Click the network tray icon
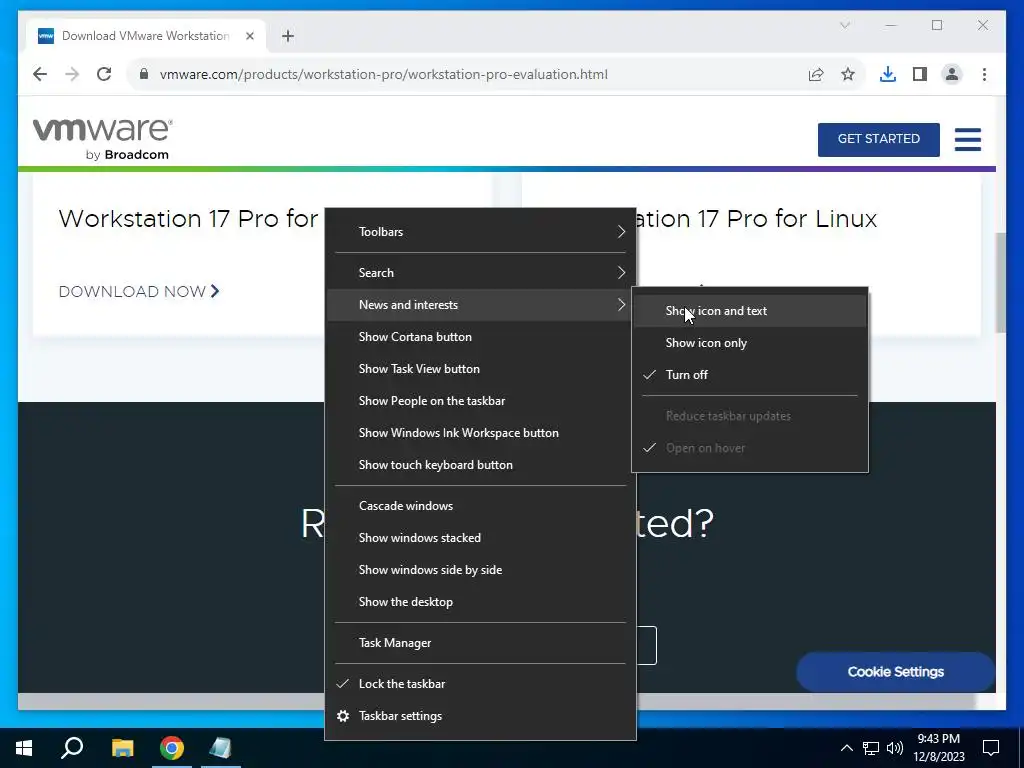Viewport: 1024px width, 768px height. click(871, 748)
